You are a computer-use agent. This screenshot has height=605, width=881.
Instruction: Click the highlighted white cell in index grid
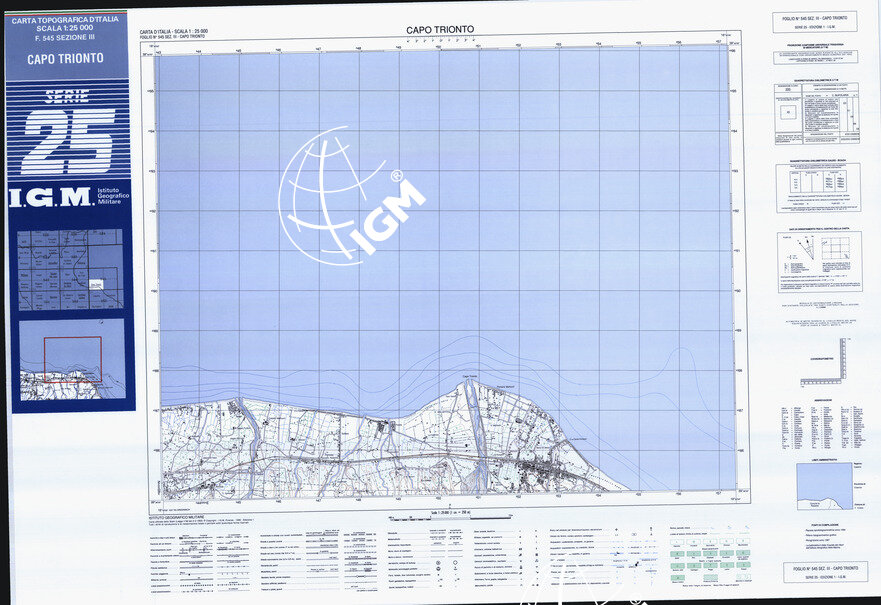tap(94, 286)
